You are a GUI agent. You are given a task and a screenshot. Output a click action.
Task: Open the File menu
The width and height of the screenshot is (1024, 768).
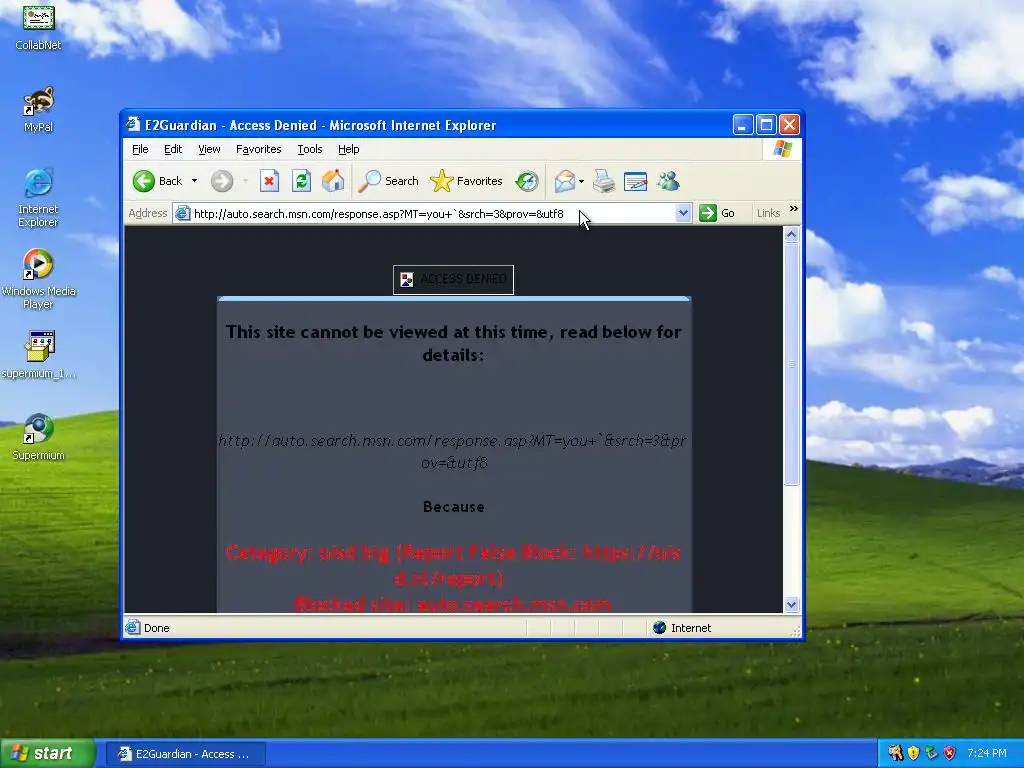(140, 150)
